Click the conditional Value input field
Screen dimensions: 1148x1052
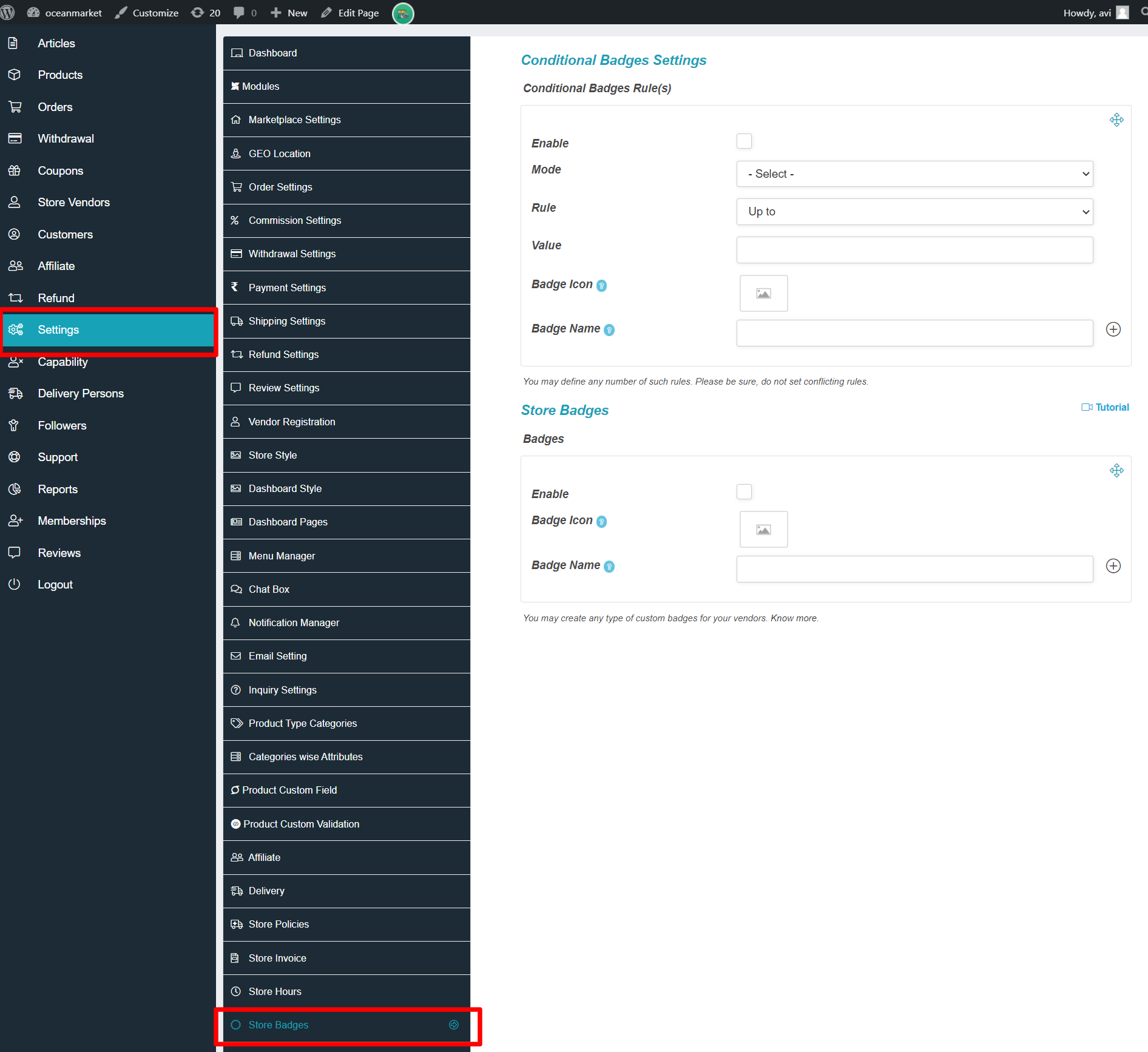pos(914,250)
